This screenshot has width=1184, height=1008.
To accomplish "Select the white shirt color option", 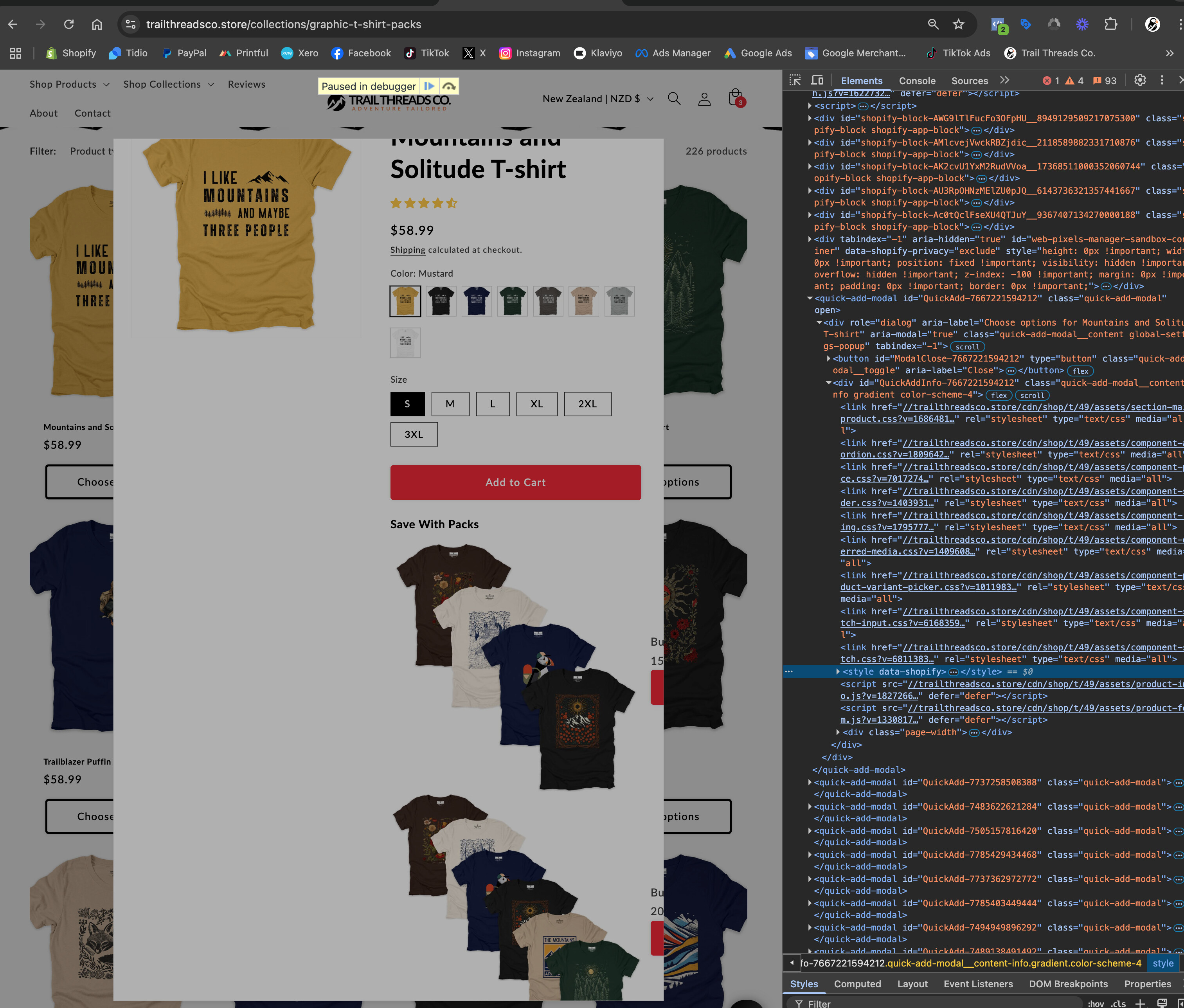I will pyautogui.click(x=405, y=343).
